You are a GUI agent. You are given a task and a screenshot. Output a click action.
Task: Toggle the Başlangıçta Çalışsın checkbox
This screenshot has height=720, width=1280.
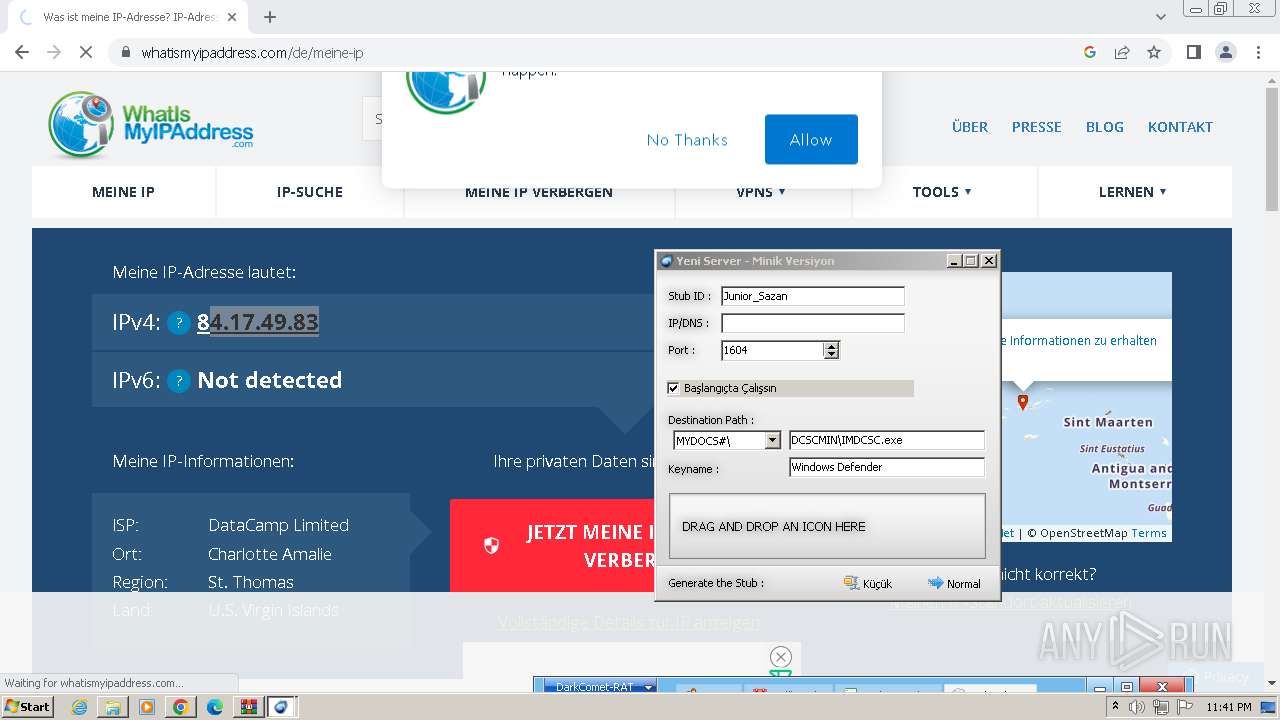pyautogui.click(x=673, y=388)
